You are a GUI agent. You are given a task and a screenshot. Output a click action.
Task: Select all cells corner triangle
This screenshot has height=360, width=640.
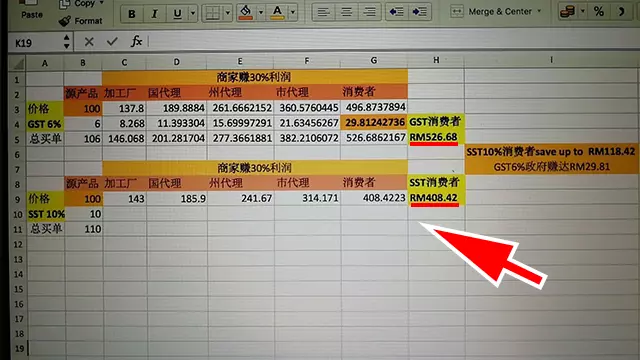pyautogui.click(x=18, y=64)
